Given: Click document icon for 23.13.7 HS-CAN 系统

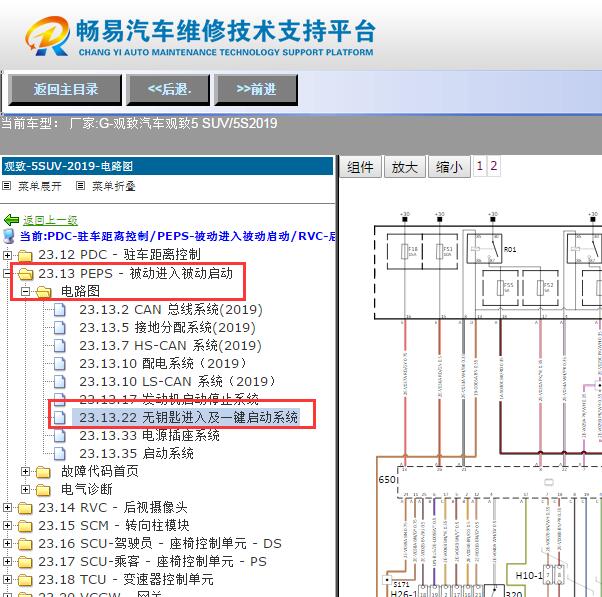Looking at the screenshot, I should (60, 346).
